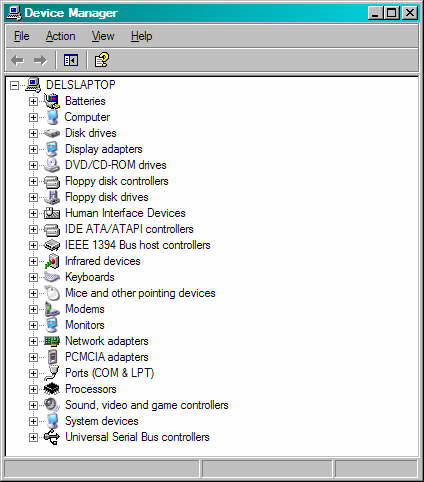Screen dimensions: 424x482
Task: Select the System devices label
Action: click(102, 421)
